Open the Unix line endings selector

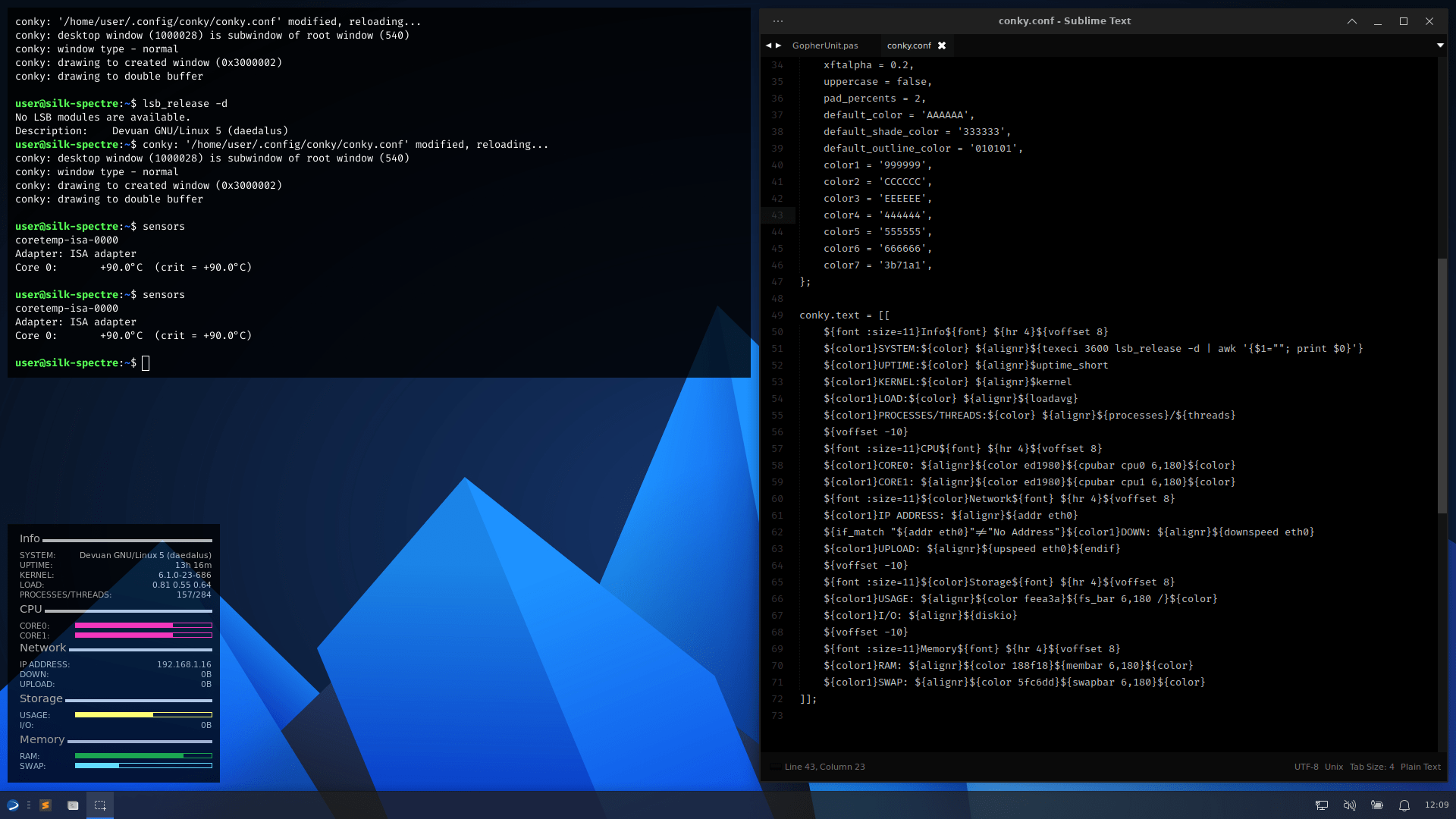1334,767
